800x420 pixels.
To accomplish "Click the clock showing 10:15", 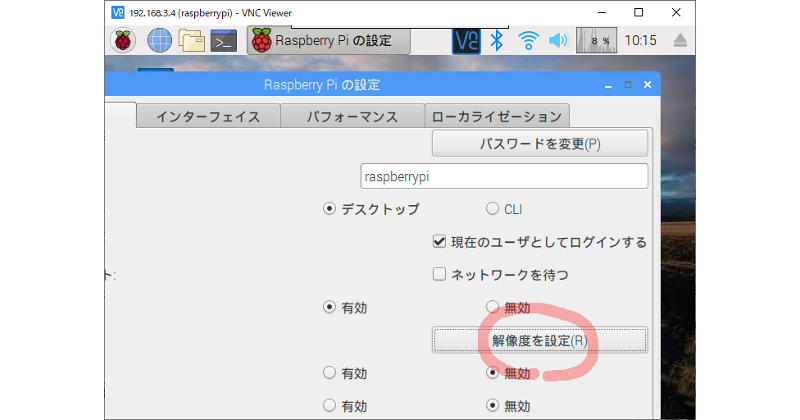I will point(641,41).
